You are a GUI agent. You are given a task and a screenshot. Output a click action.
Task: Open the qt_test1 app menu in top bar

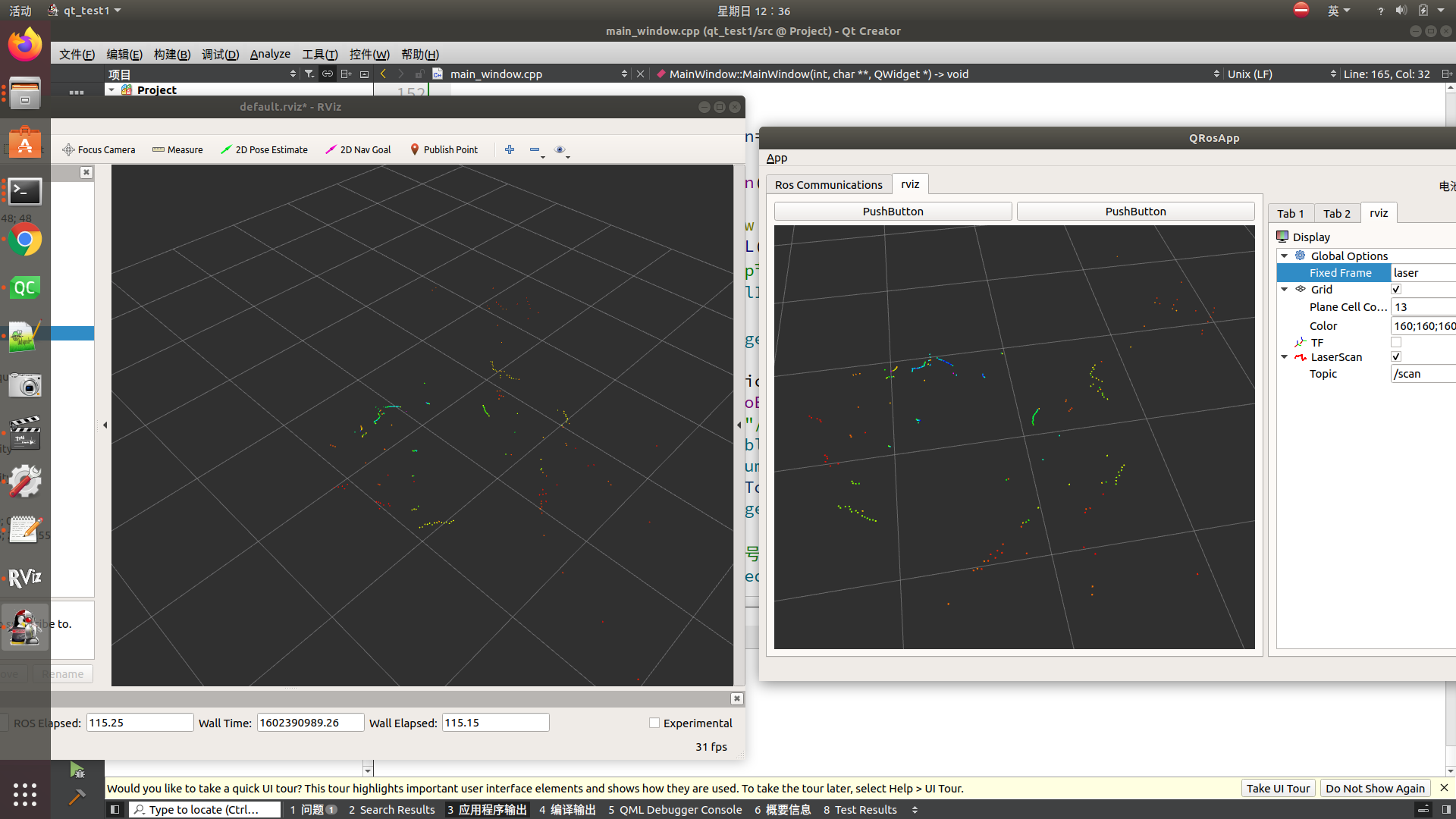pyautogui.click(x=85, y=11)
